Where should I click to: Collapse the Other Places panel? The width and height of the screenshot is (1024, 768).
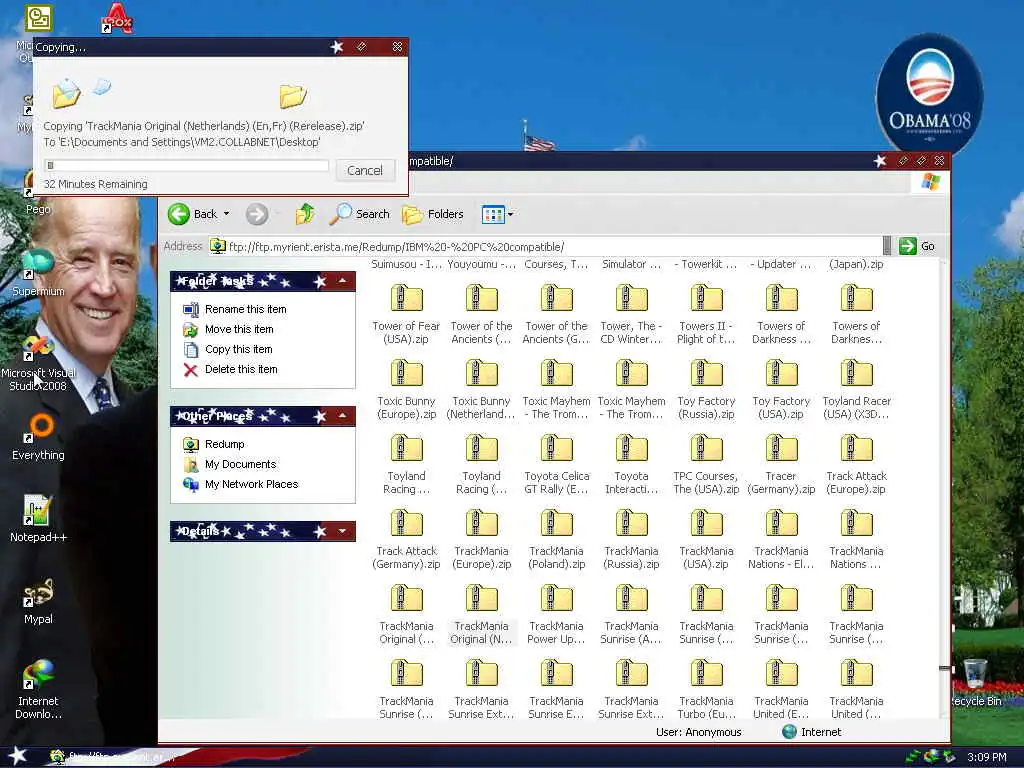click(x=342, y=415)
